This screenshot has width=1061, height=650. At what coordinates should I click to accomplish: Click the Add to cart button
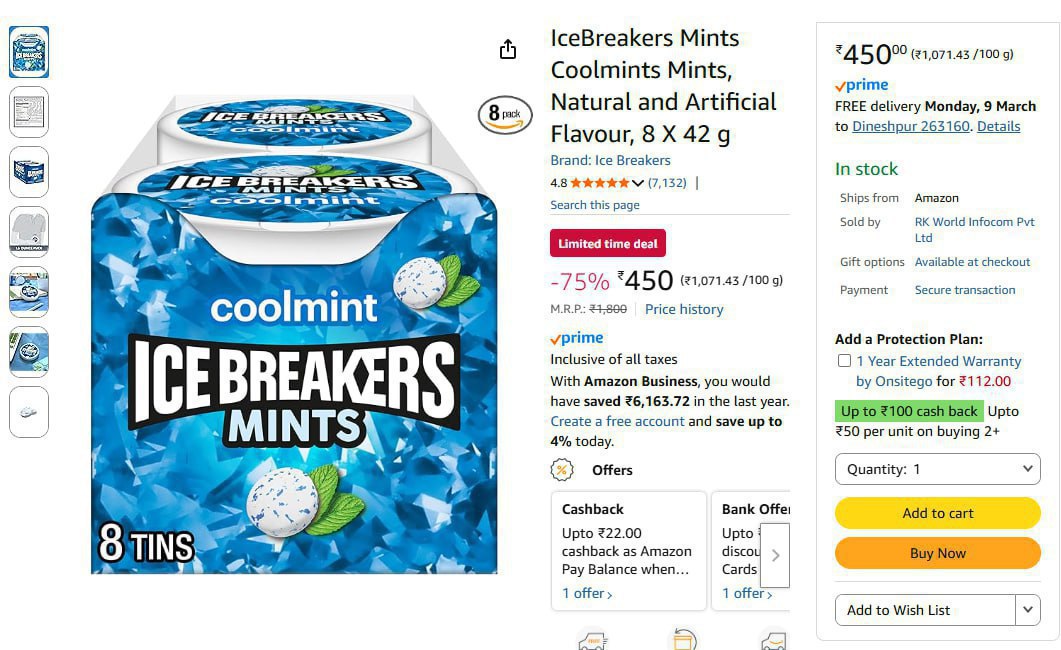[x=937, y=513]
